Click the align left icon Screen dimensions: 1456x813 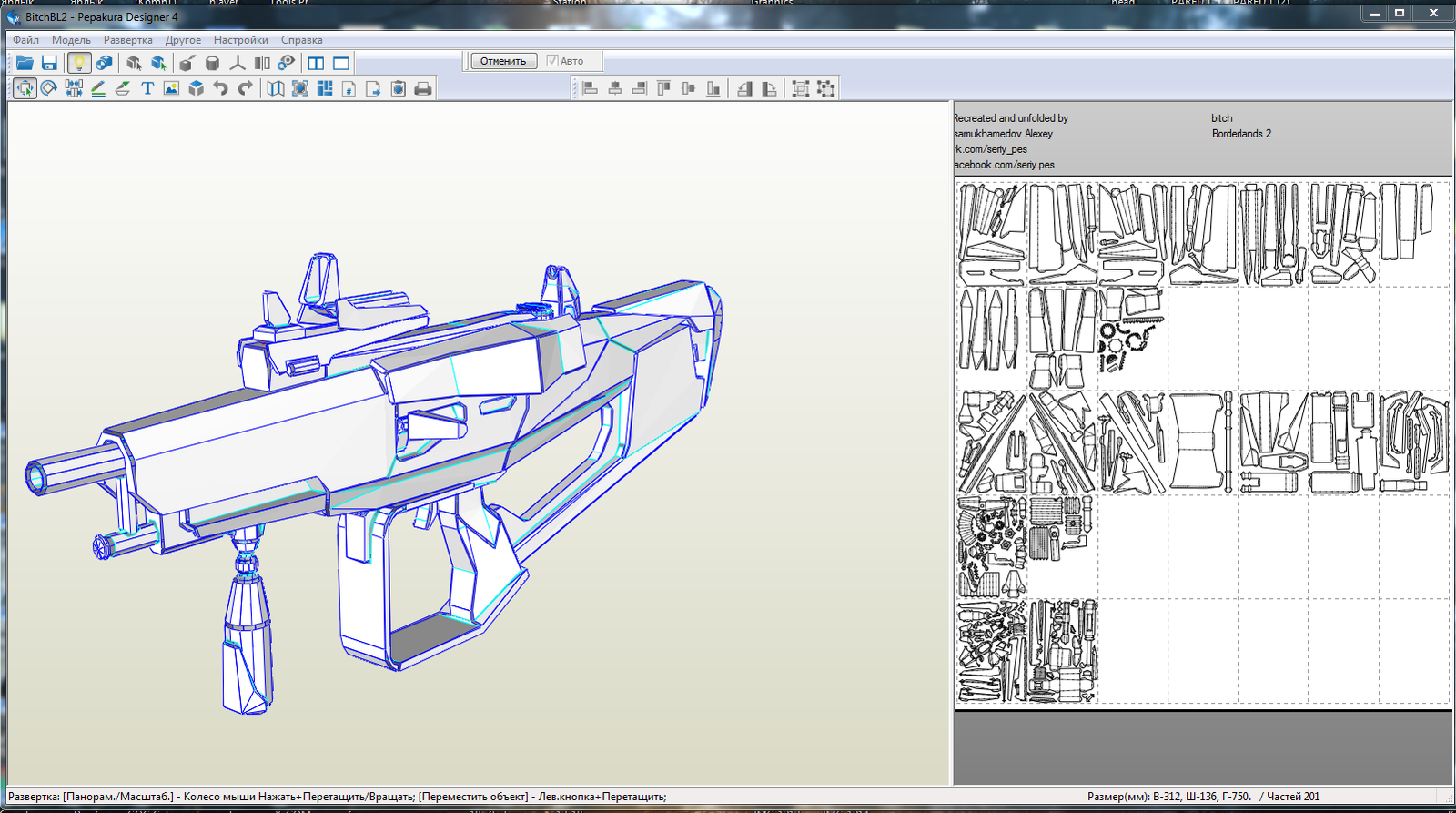(590, 88)
